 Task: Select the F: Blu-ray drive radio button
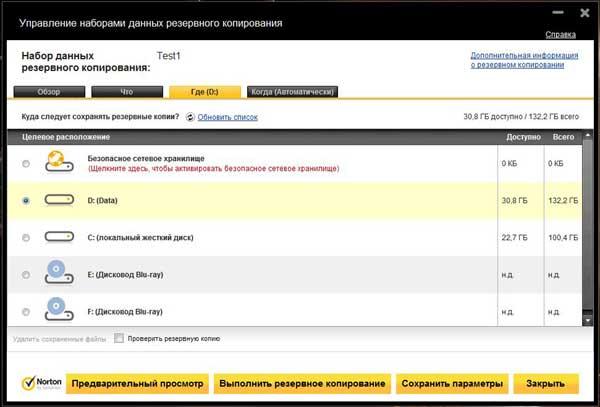[x=26, y=312]
